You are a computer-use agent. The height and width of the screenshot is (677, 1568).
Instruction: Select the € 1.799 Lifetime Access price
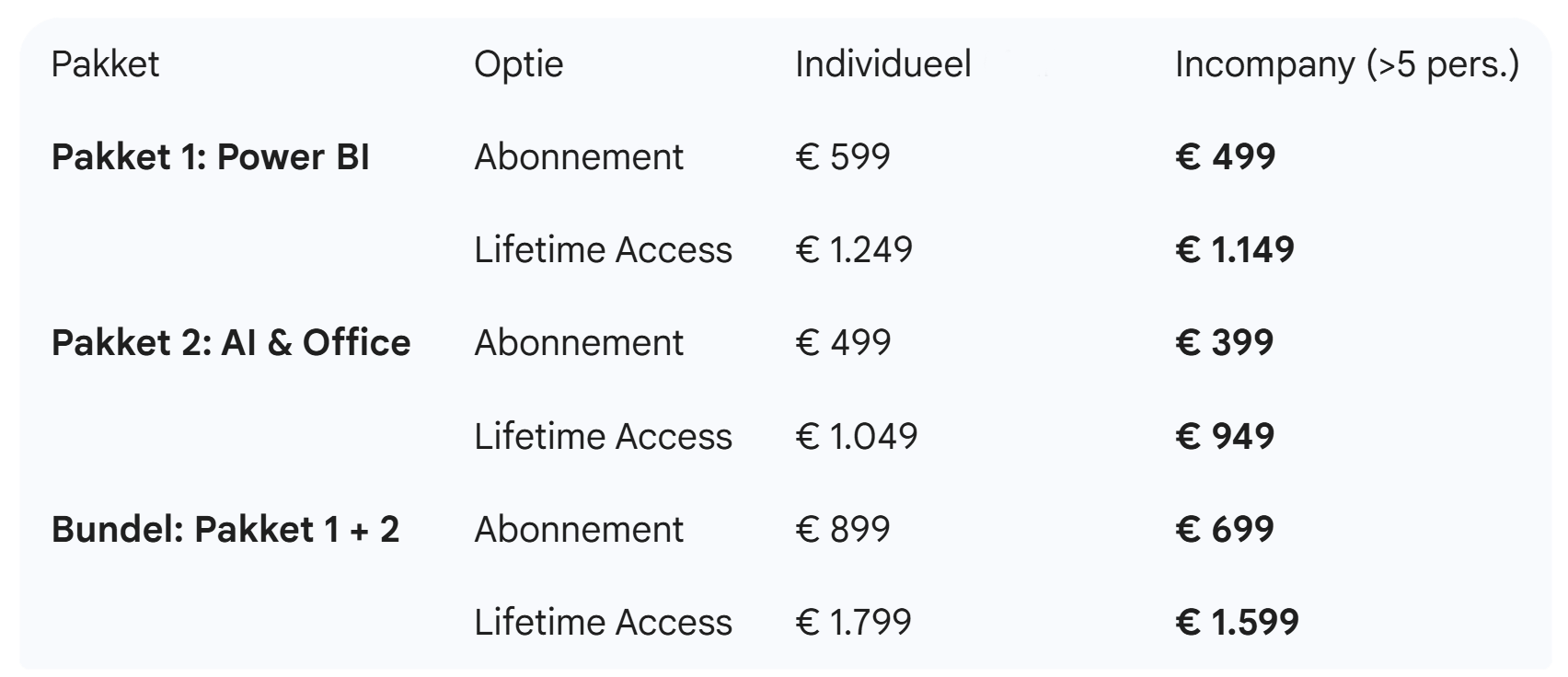[854, 623]
